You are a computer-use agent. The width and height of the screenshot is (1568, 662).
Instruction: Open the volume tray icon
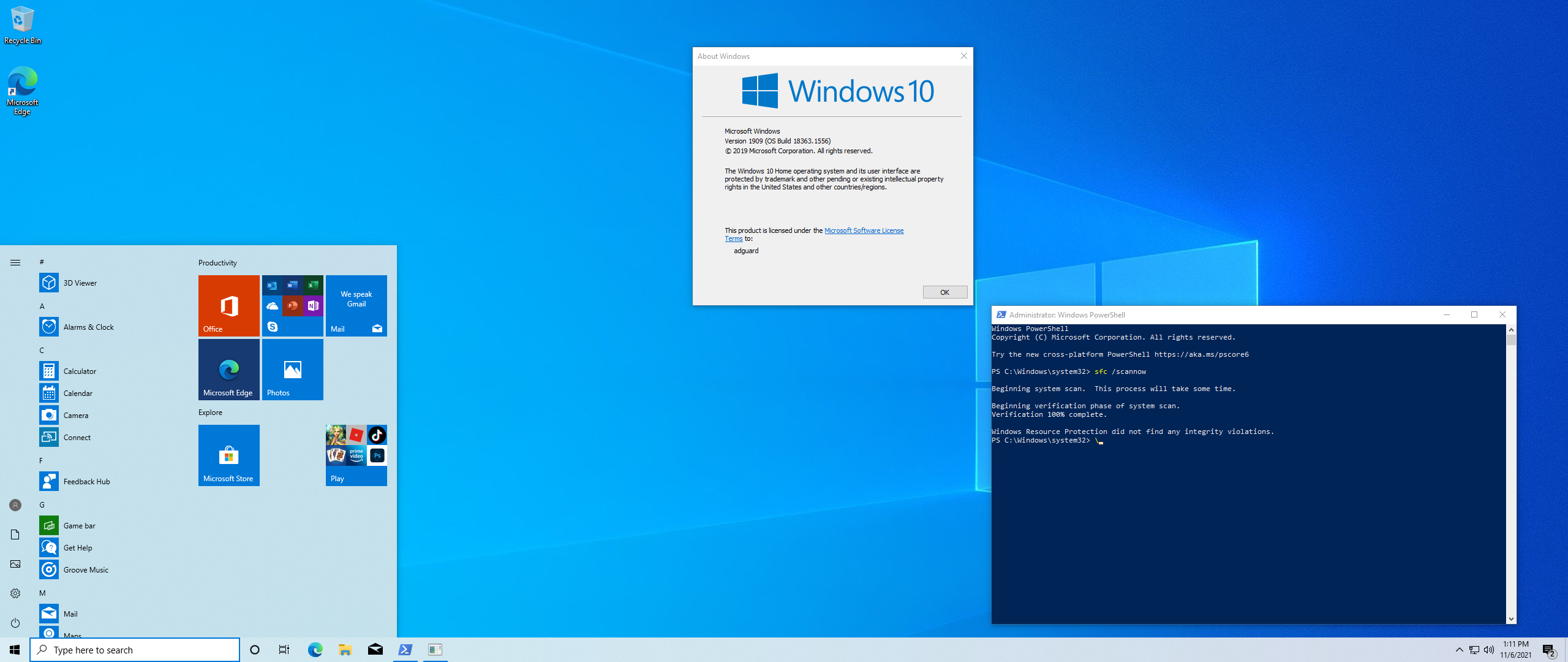tap(1489, 650)
